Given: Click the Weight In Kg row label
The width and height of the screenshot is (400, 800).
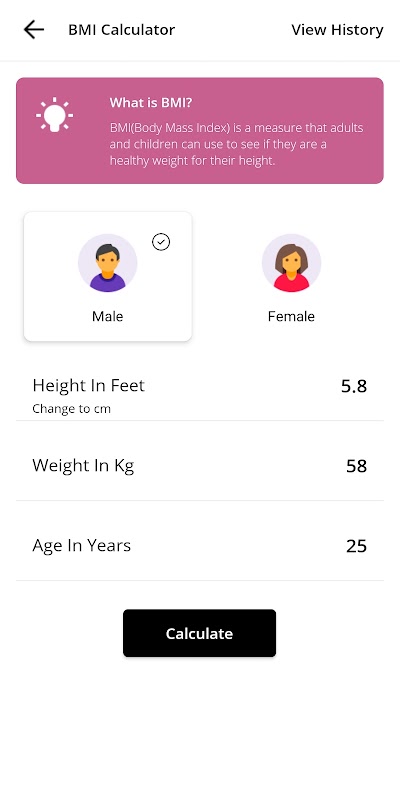Looking at the screenshot, I should [83, 466].
